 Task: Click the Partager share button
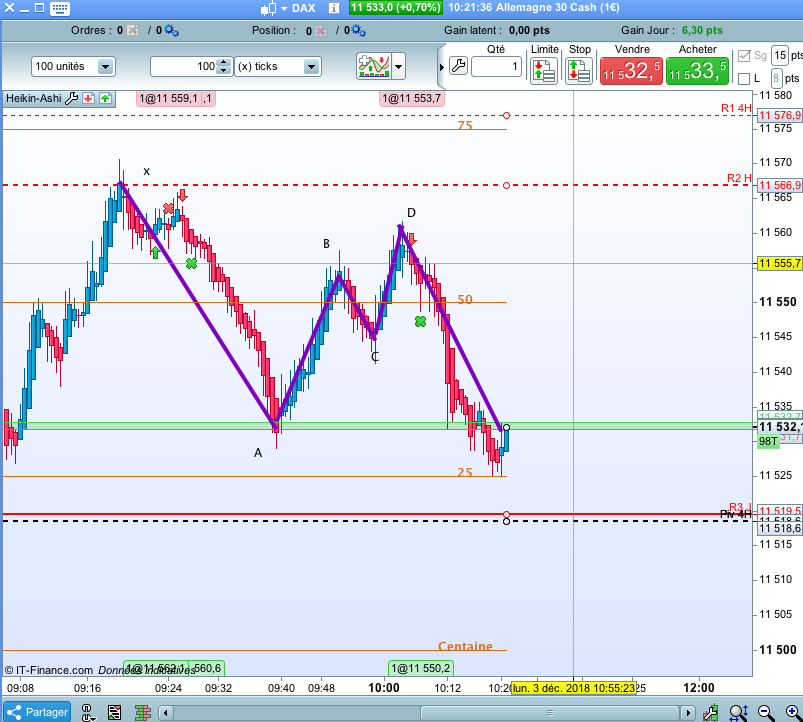[x=37, y=712]
